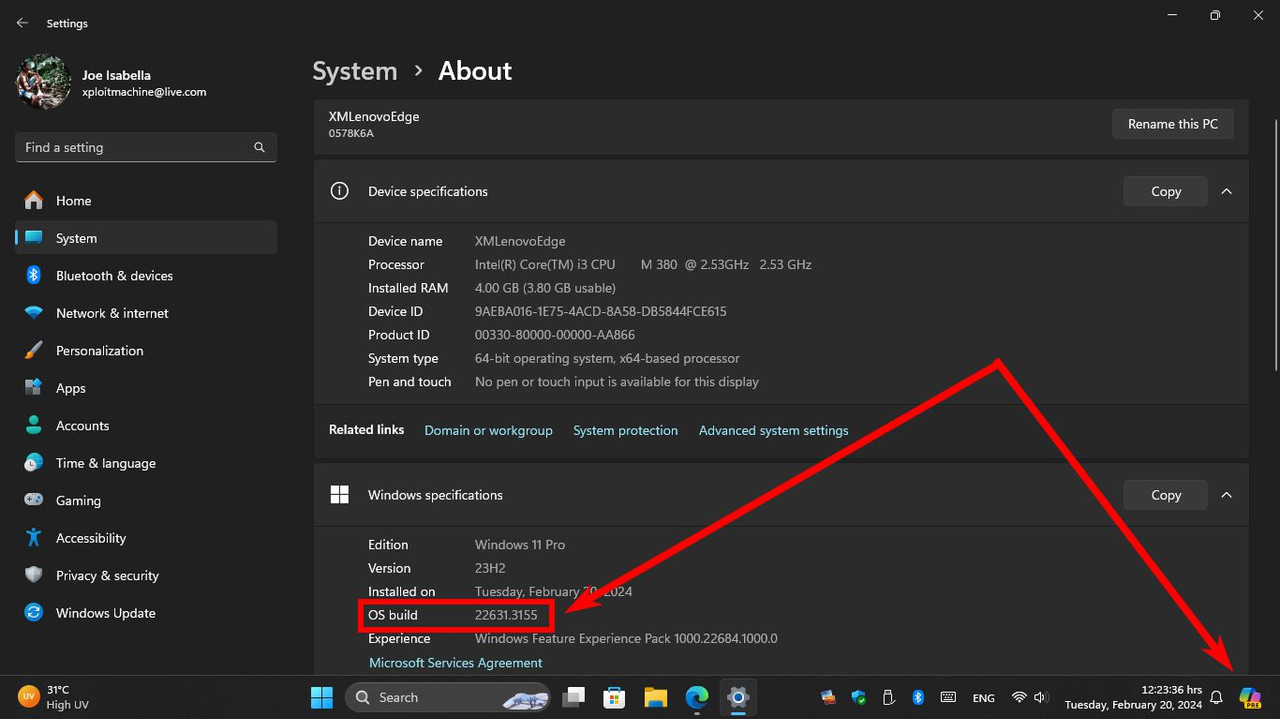1280x719 pixels.
Task: Go to the Personalization settings page
Action: (99, 351)
